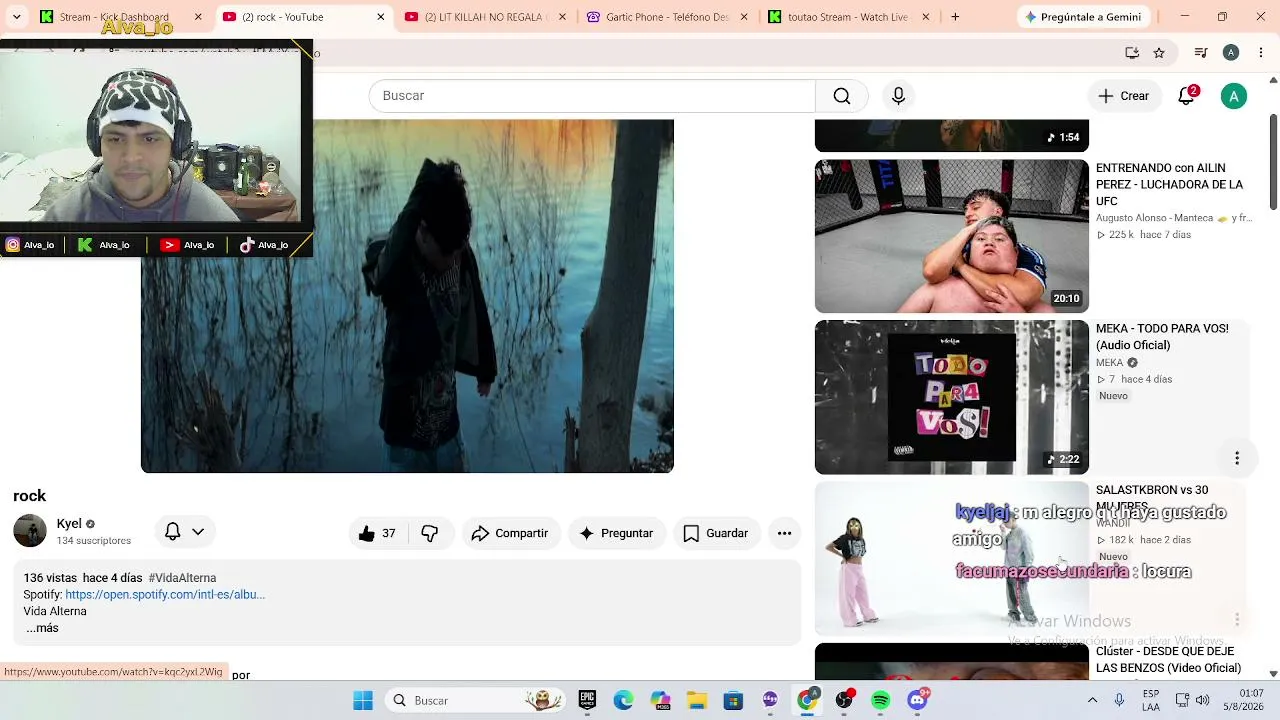
Task: Open a new browser tab
Action: coord(955,17)
